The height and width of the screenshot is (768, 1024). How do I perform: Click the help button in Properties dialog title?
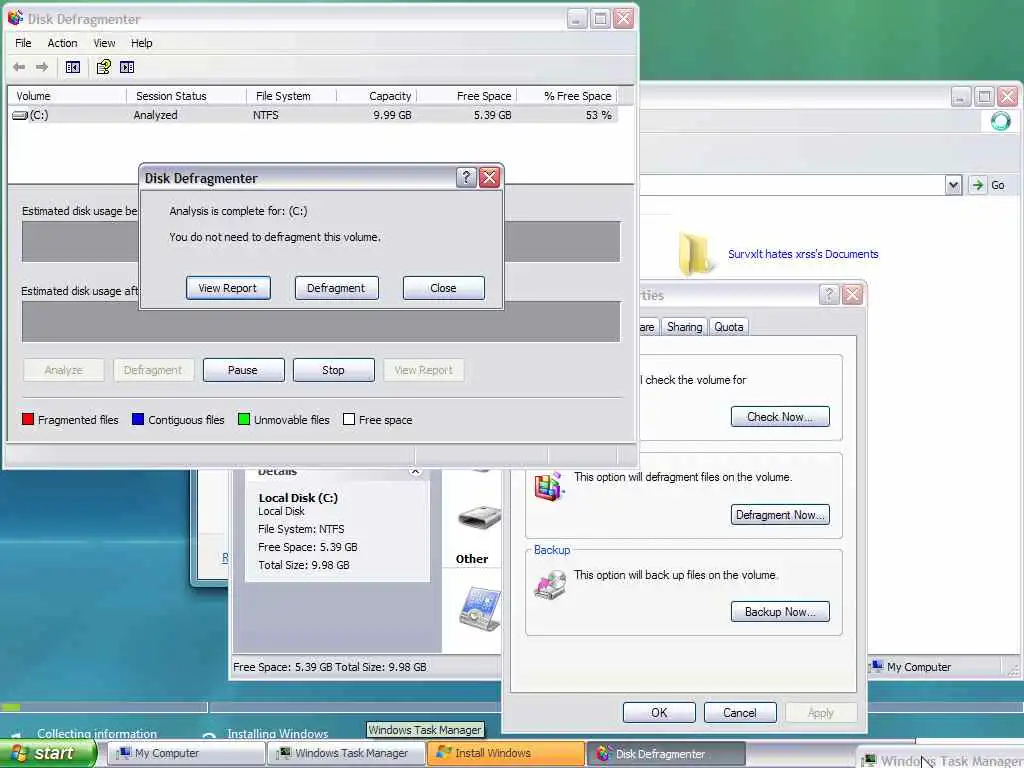pyautogui.click(x=829, y=295)
